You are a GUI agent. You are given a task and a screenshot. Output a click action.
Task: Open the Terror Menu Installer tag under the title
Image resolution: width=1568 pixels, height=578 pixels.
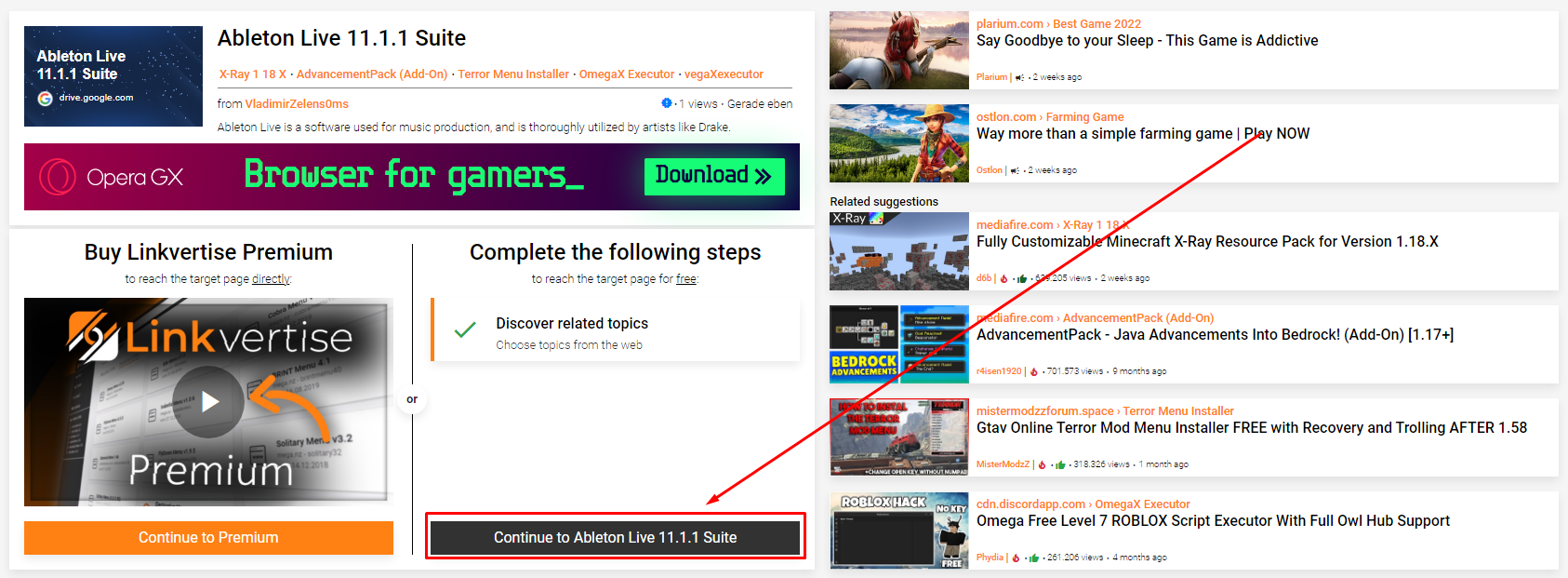click(513, 74)
